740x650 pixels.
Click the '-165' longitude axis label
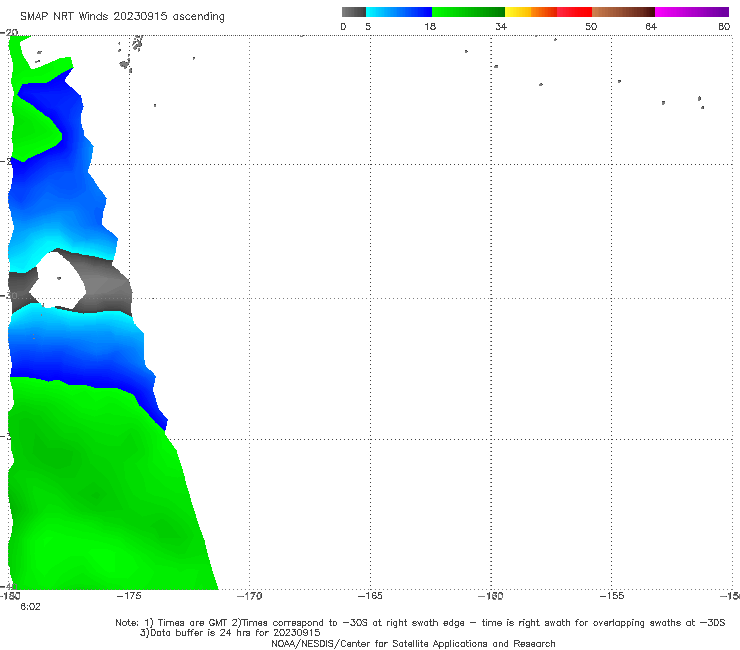click(370, 596)
